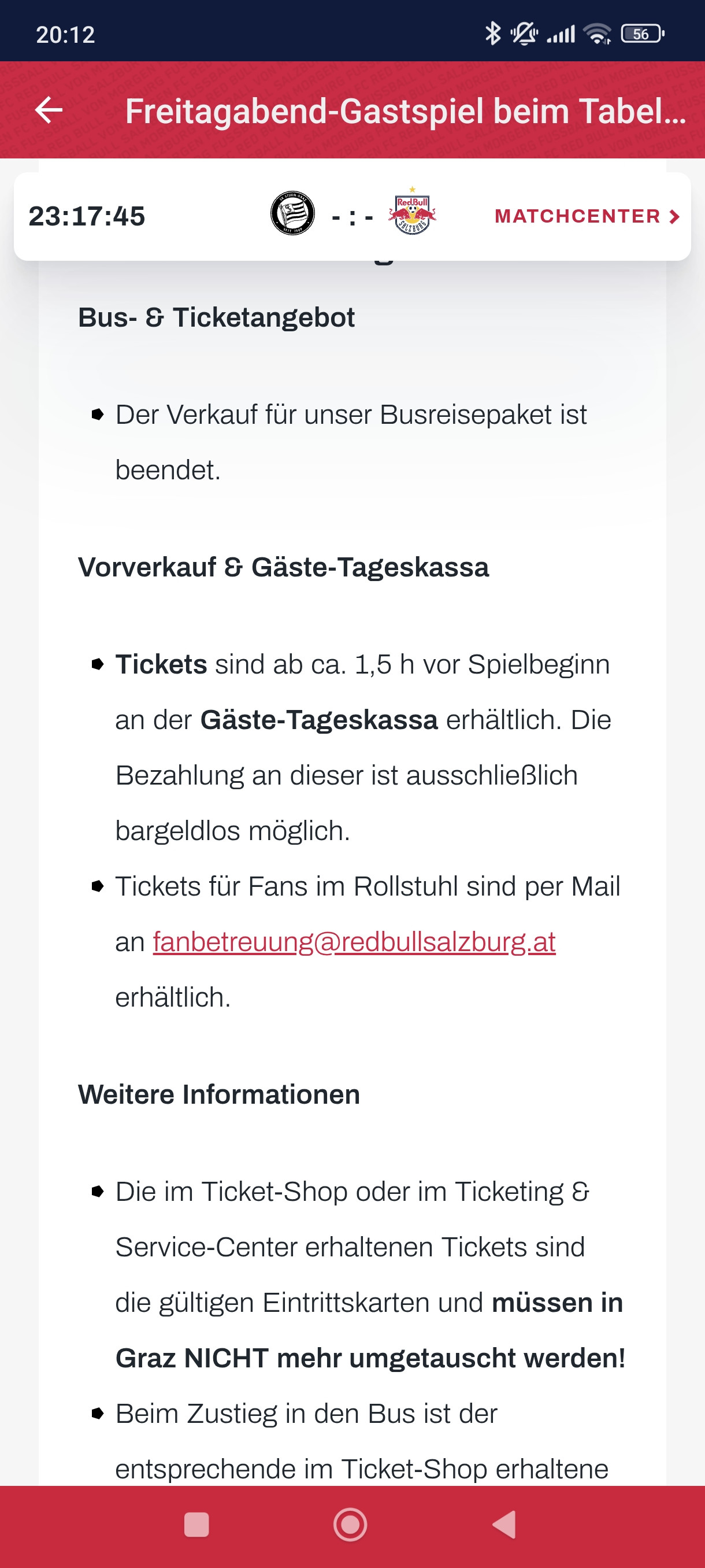Tap the status bar clock 20:12
Viewport: 705px width, 1568px height.
(x=66, y=35)
